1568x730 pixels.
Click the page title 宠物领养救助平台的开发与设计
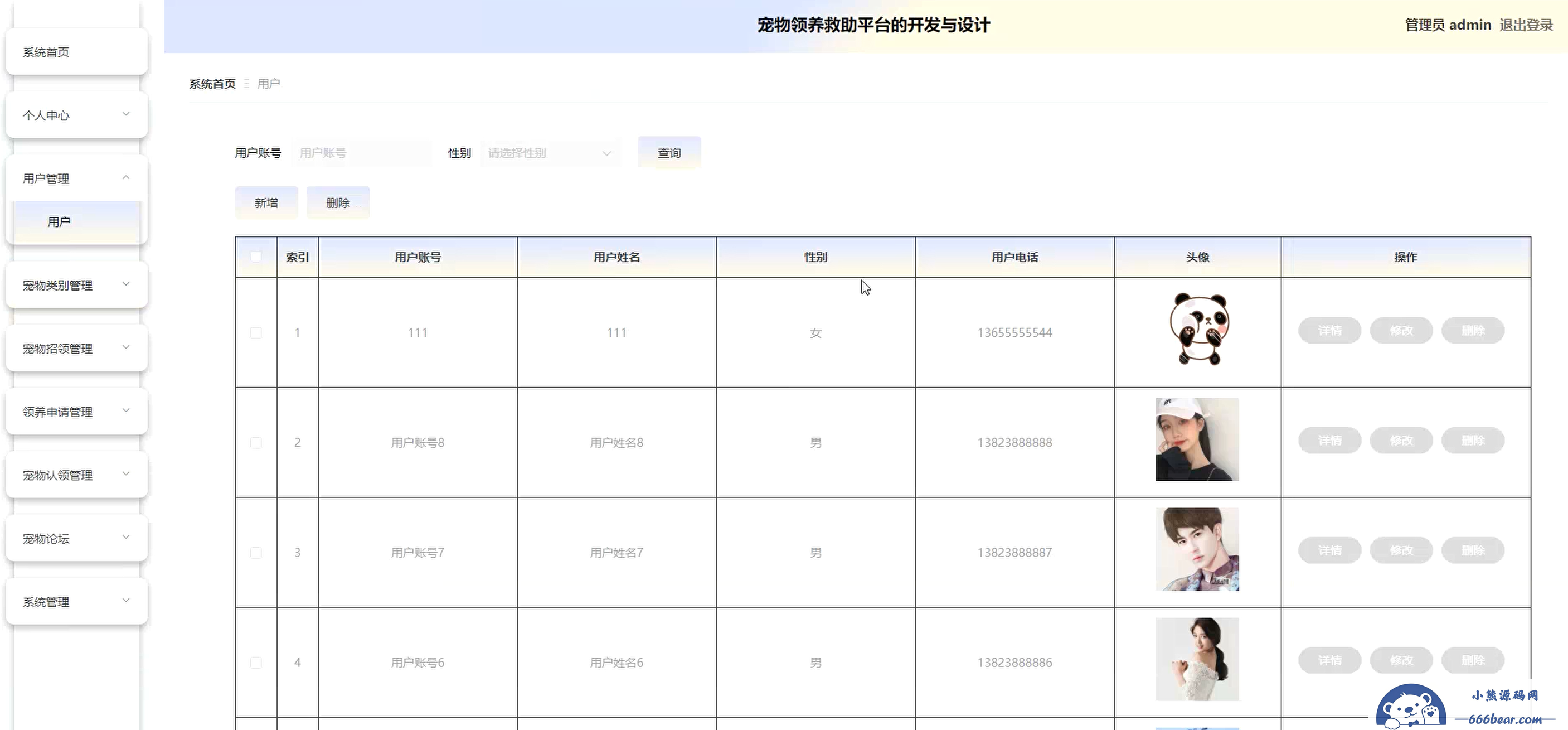(873, 25)
